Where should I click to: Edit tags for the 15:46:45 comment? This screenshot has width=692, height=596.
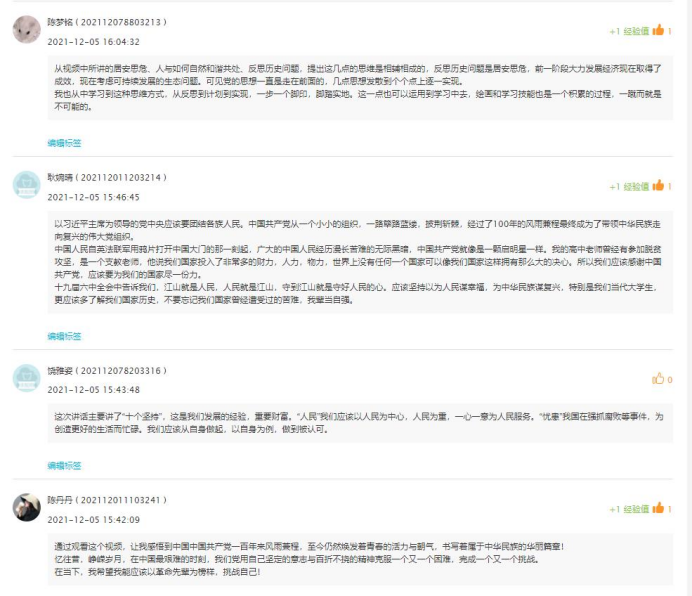[x=64, y=336]
